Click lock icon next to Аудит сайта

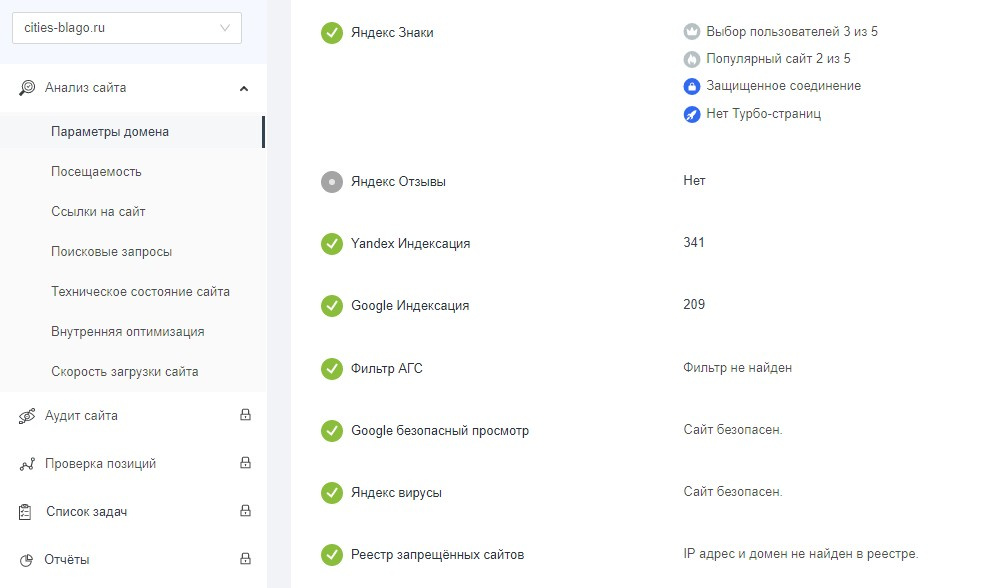[x=245, y=415]
